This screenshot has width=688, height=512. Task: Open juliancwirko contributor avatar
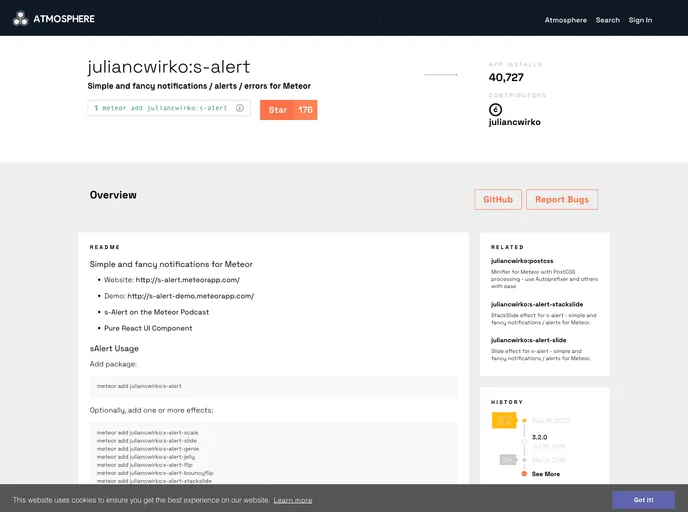[x=495, y=110]
